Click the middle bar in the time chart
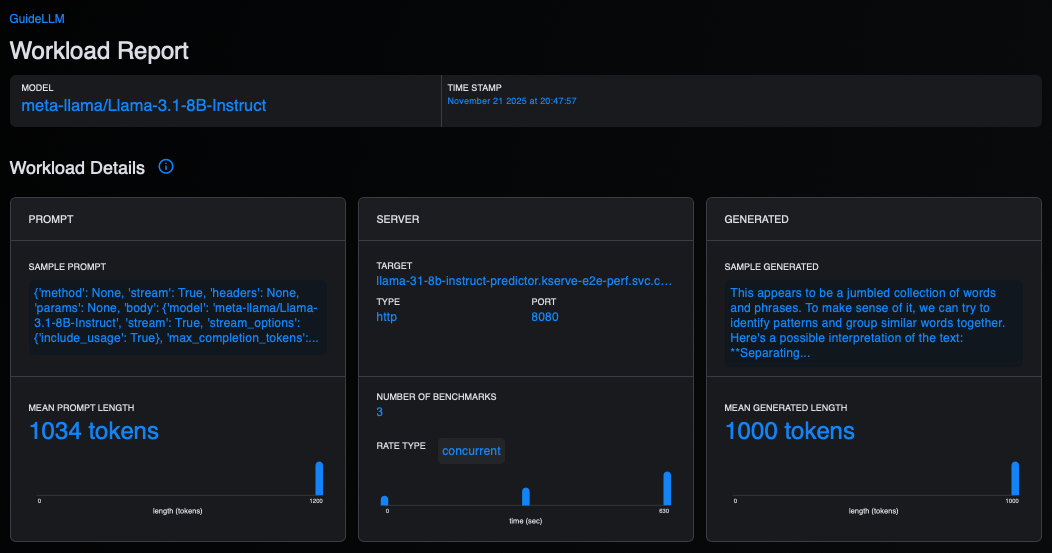The width and height of the screenshot is (1052, 553). [526, 497]
